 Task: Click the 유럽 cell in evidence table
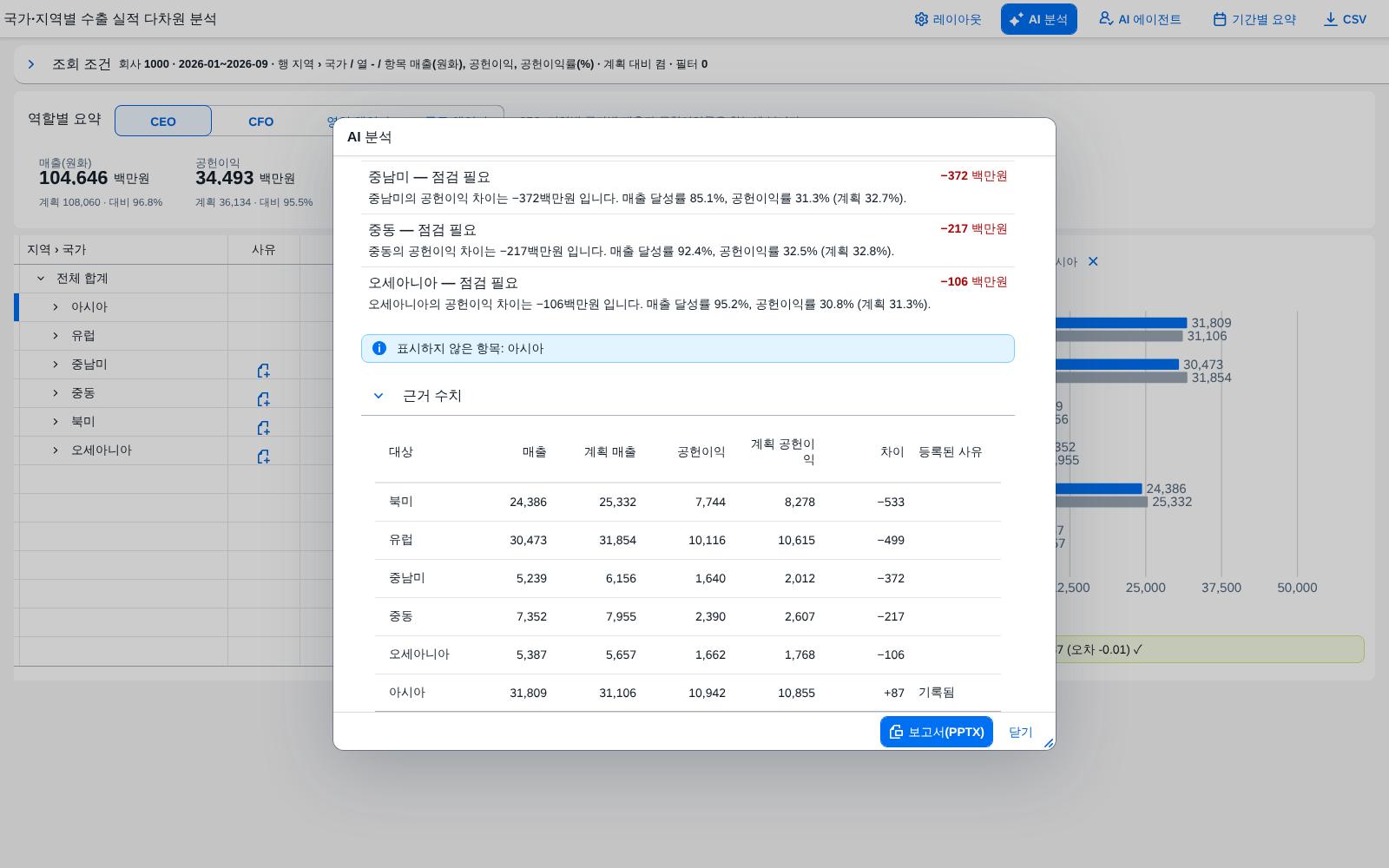click(401, 540)
